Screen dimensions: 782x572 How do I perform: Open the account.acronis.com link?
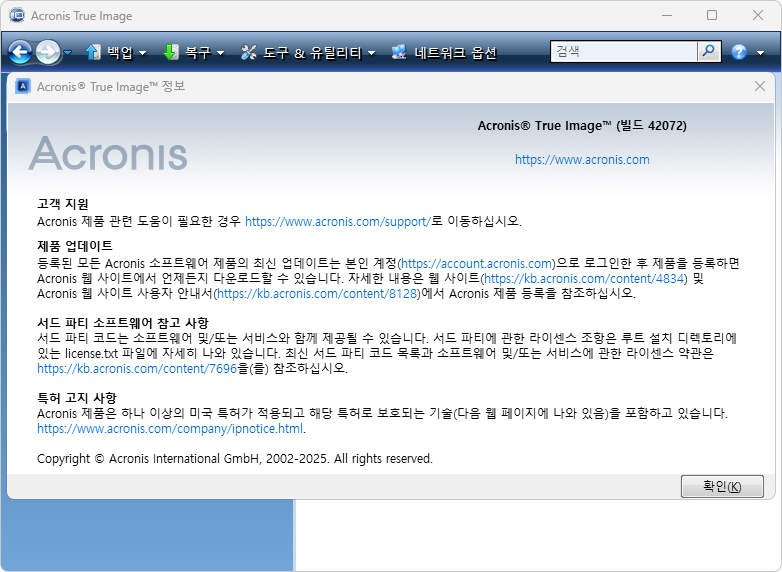click(478, 263)
